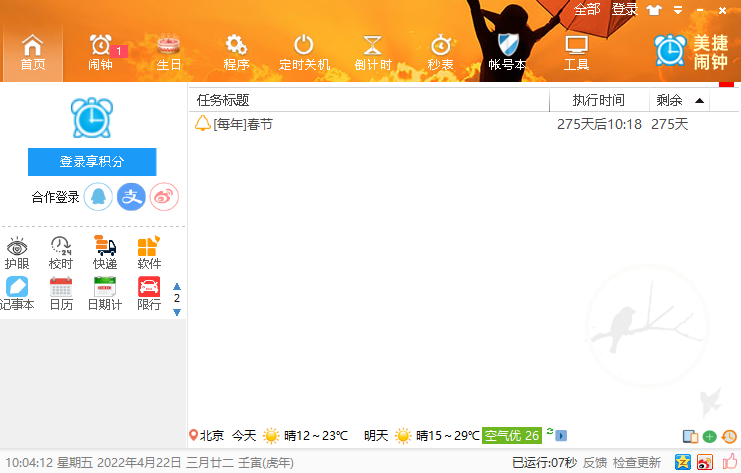Open the 首页 home tab
The height and width of the screenshot is (473, 741).
[33, 52]
